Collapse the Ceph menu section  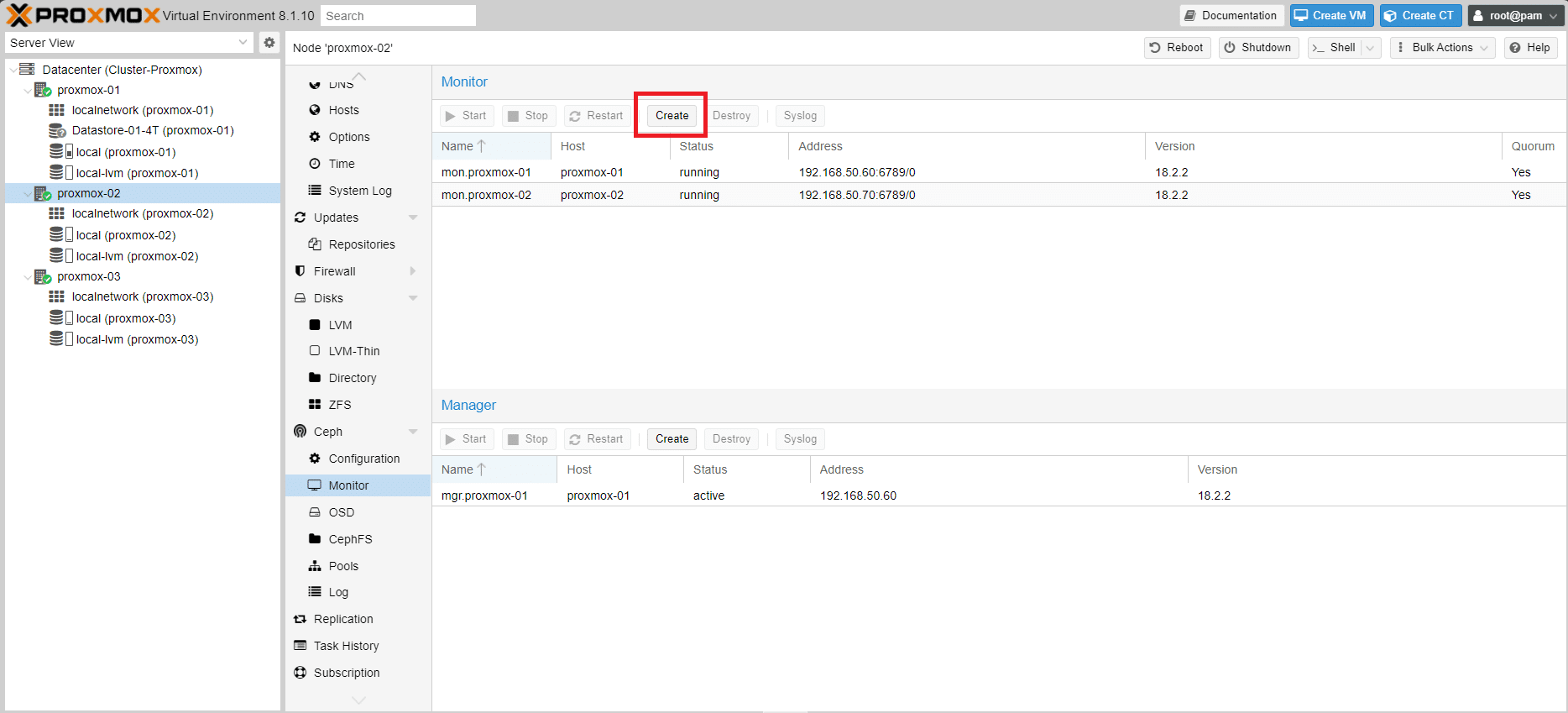pos(413,432)
